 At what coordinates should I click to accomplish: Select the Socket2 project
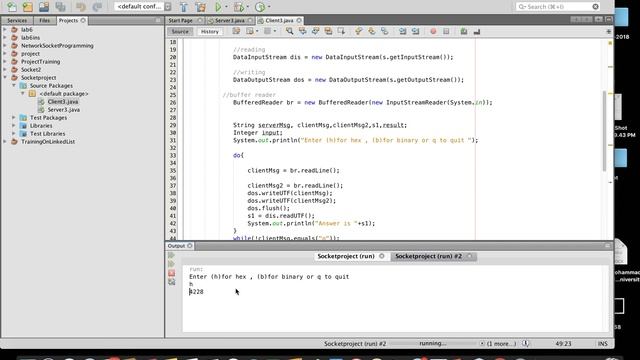point(31,69)
